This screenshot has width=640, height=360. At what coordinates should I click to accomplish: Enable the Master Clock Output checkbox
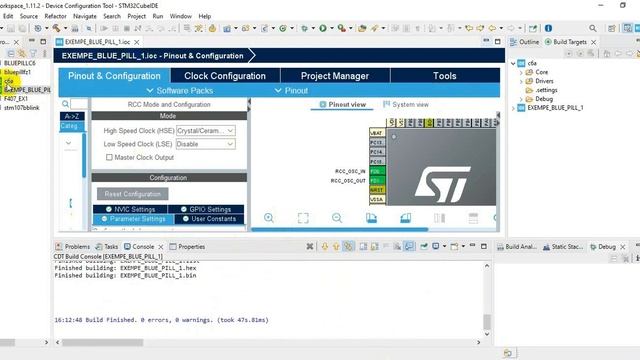point(109,157)
